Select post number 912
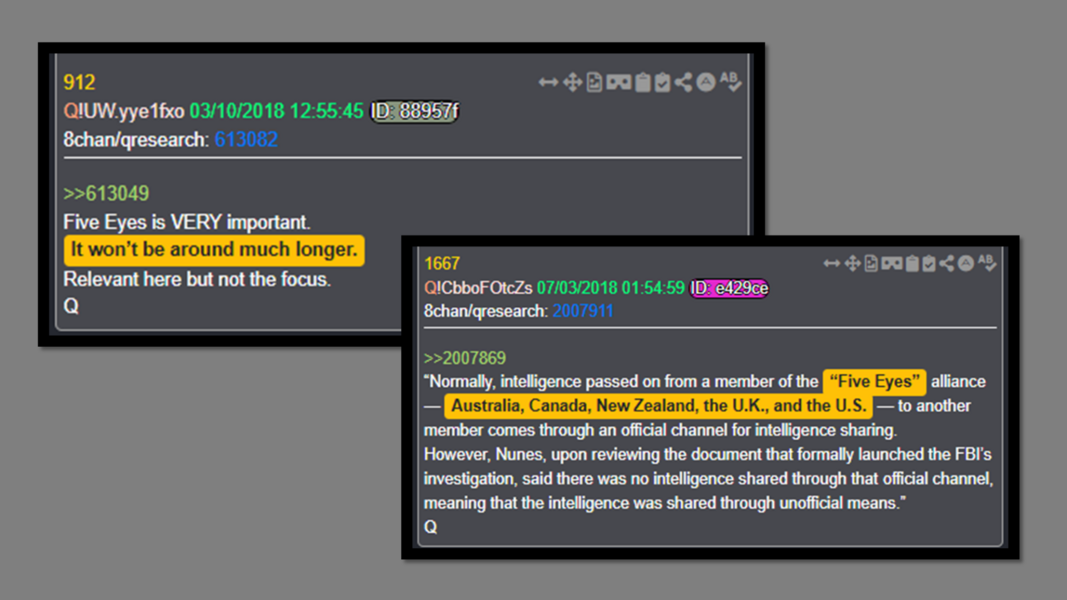 point(80,82)
